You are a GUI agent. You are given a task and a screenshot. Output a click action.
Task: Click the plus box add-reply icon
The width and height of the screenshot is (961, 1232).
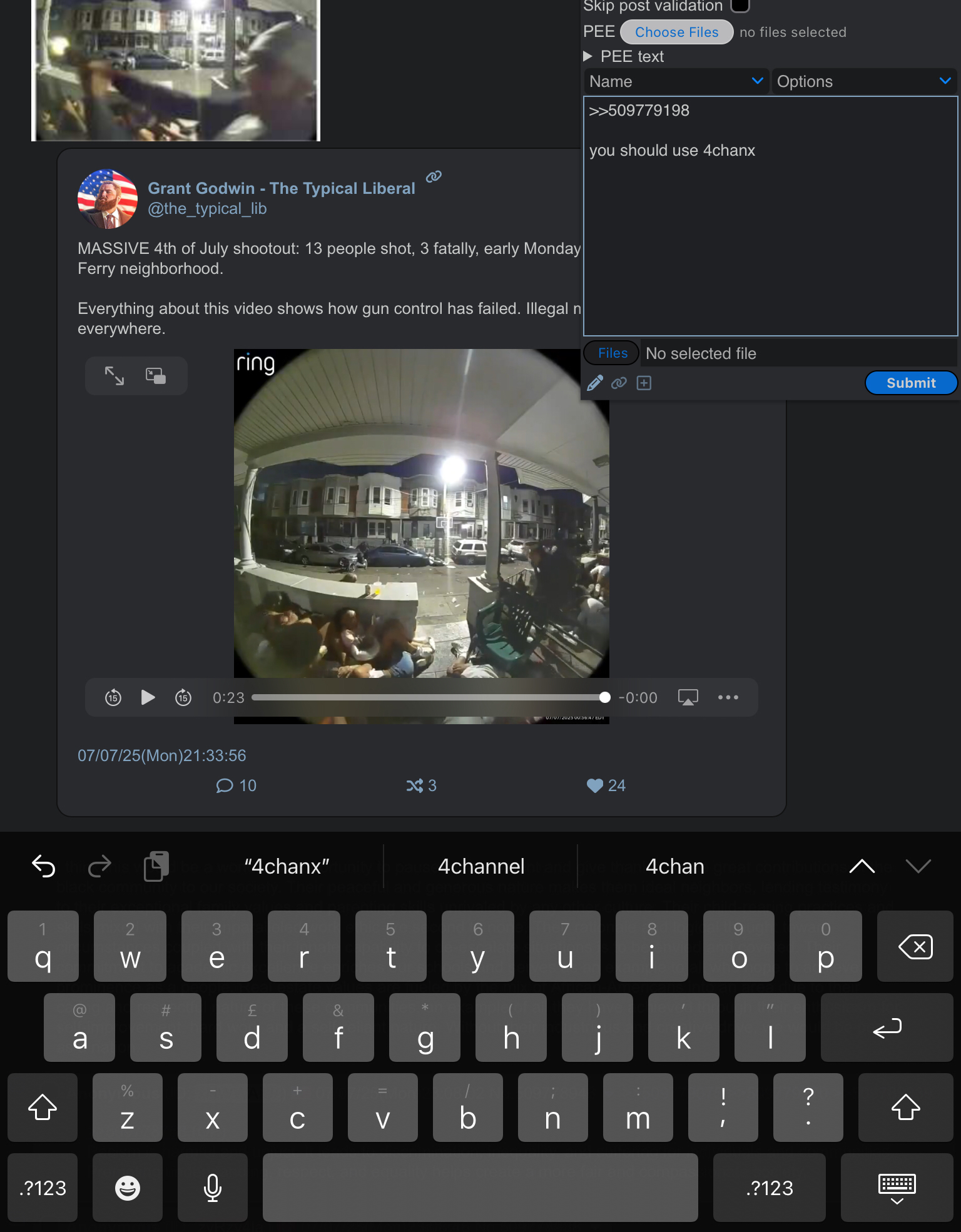pyautogui.click(x=644, y=383)
